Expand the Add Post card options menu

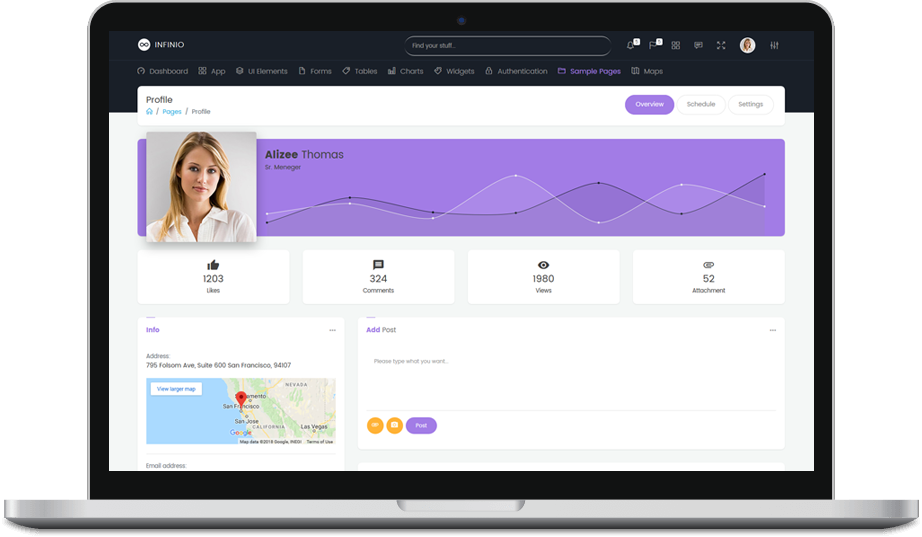click(x=772, y=330)
